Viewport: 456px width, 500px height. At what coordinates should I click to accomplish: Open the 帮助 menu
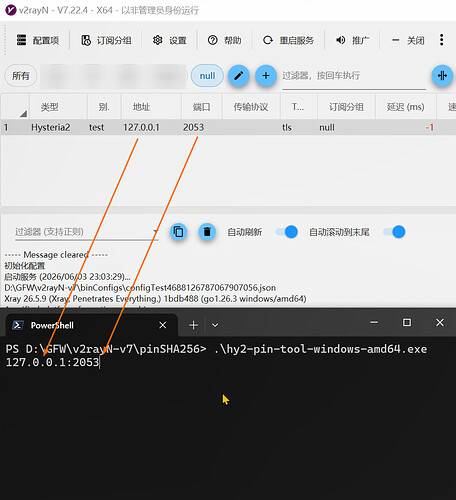(224, 40)
